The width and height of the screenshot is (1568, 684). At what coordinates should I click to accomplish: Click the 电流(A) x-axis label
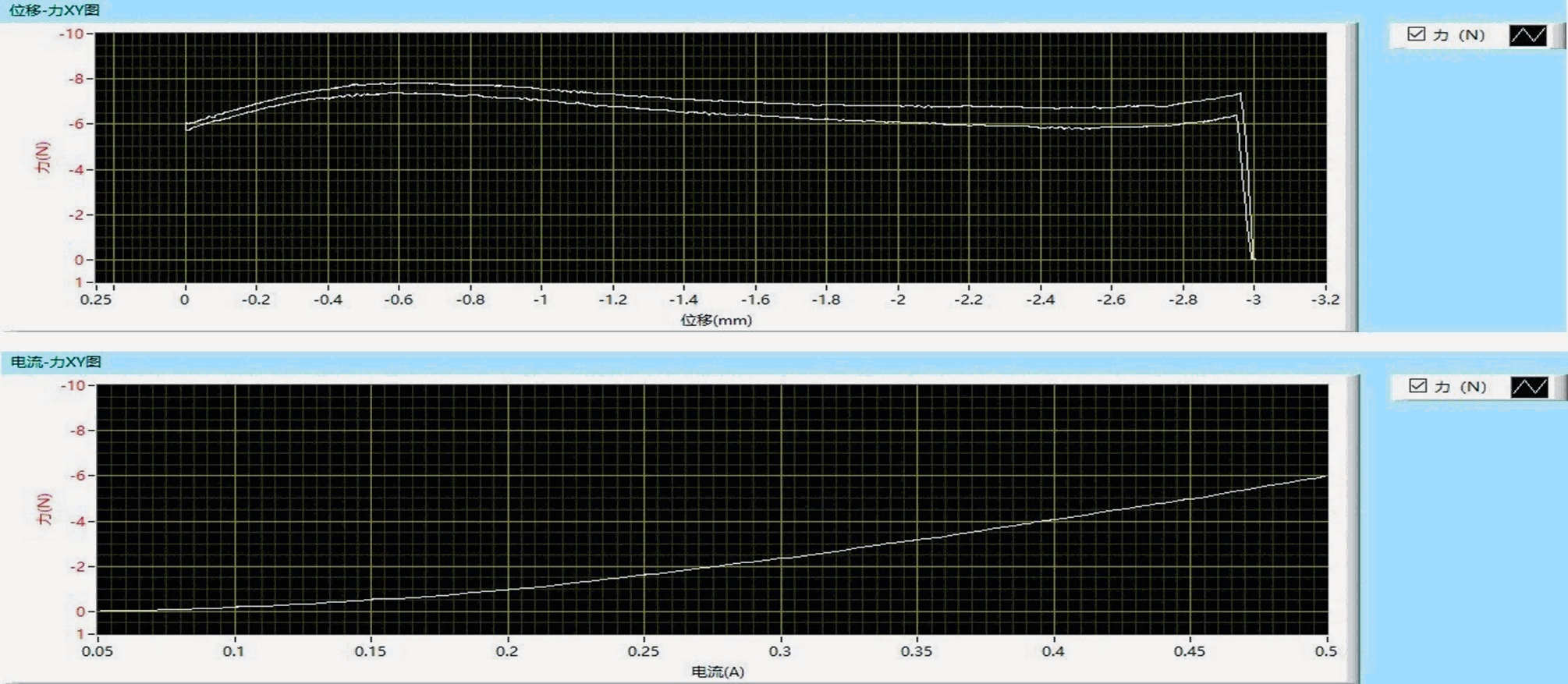tap(718, 672)
